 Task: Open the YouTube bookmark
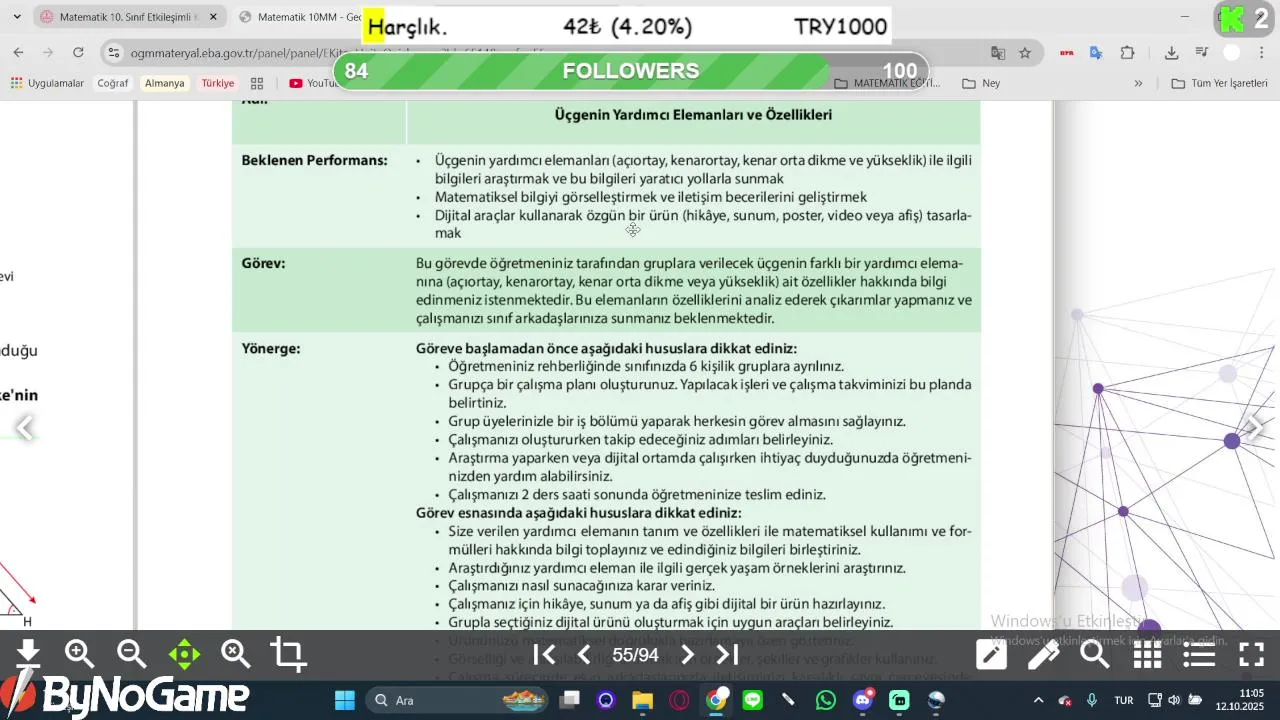[x=313, y=83]
